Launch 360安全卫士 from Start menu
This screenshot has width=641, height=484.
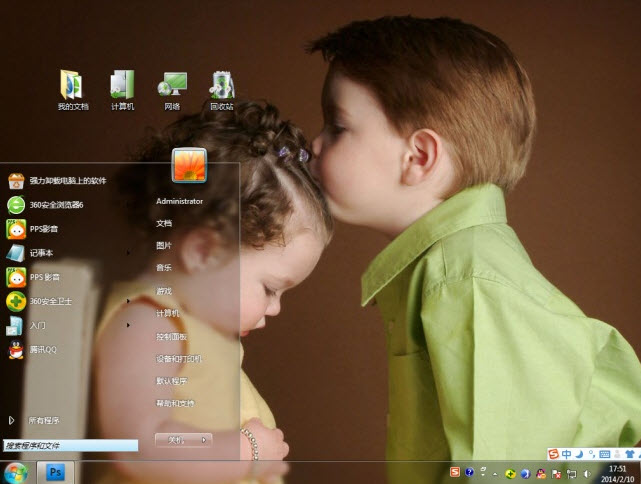pos(39,301)
